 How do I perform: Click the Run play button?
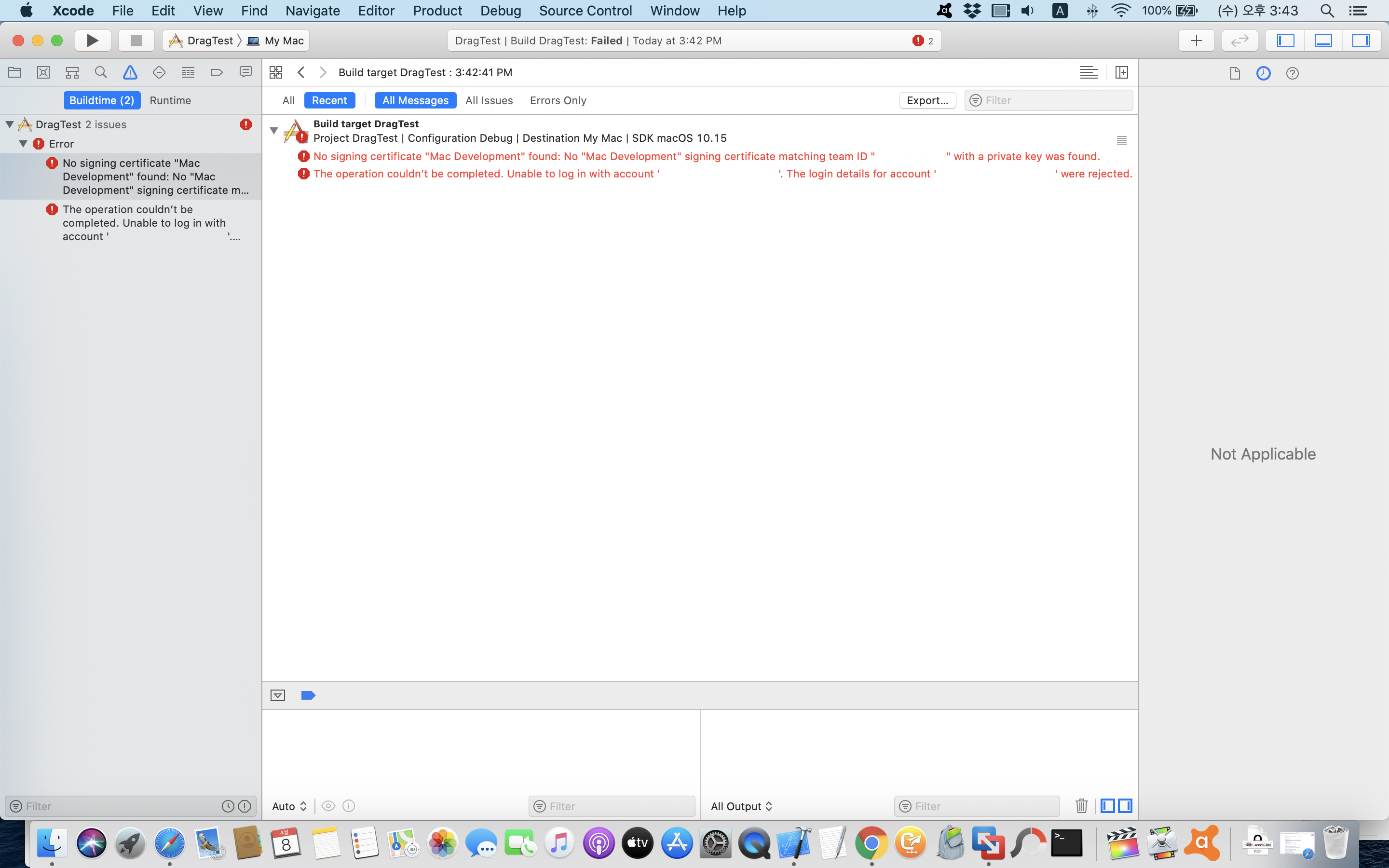pyautogui.click(x=93, y=41)
